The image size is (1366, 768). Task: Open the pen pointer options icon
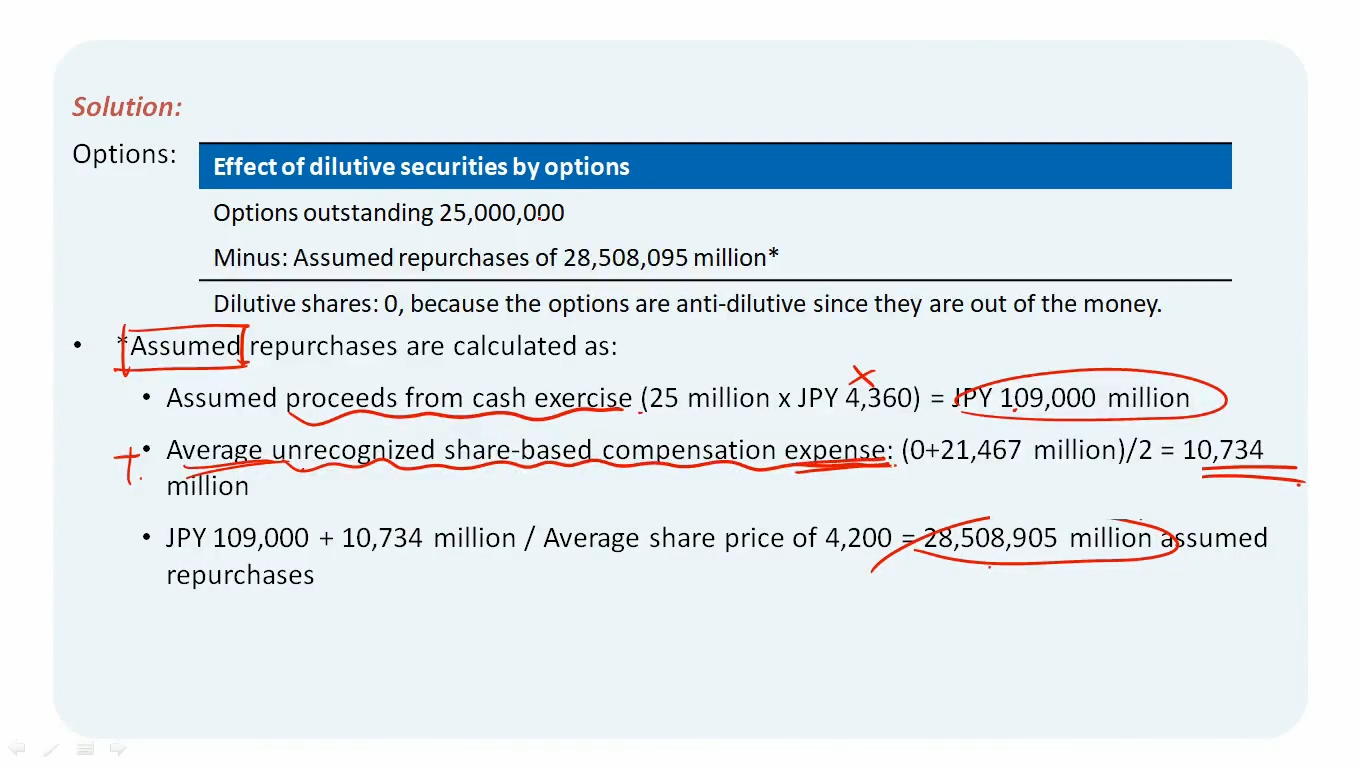point(51,748)
